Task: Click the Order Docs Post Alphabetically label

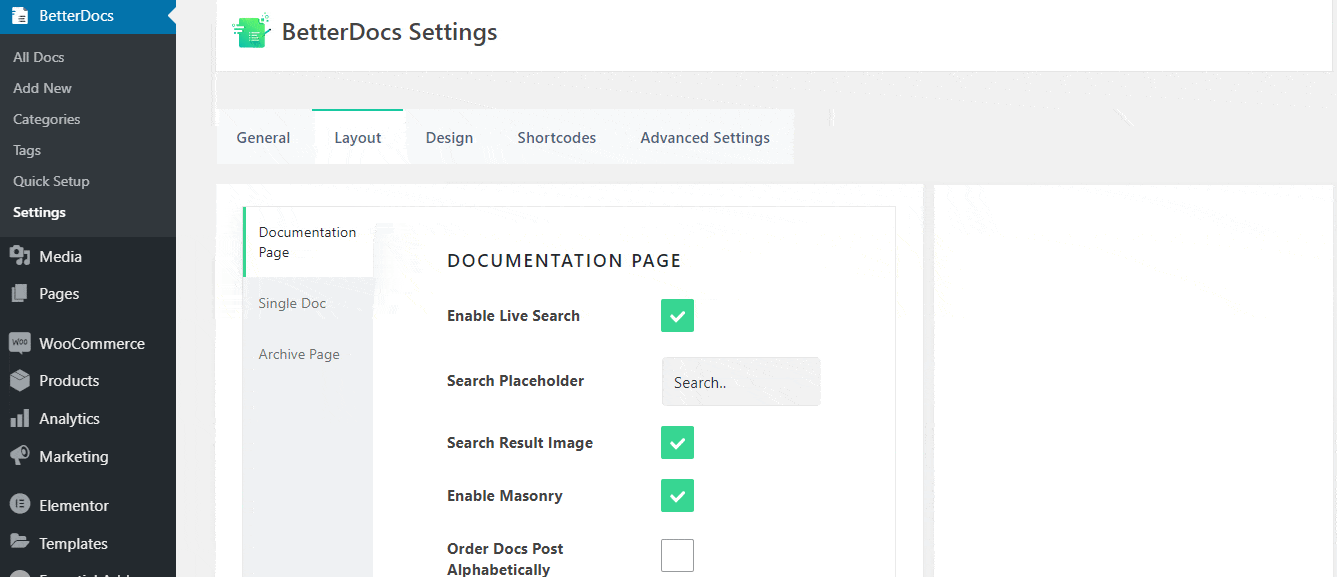Action: click(x=505, y=559)
